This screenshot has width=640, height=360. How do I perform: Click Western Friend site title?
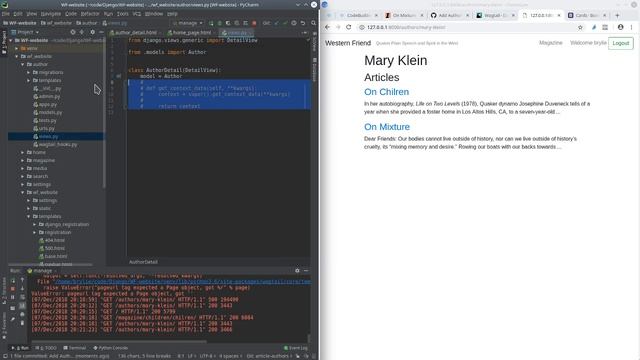pyautogui.click(x=348, y=43)
